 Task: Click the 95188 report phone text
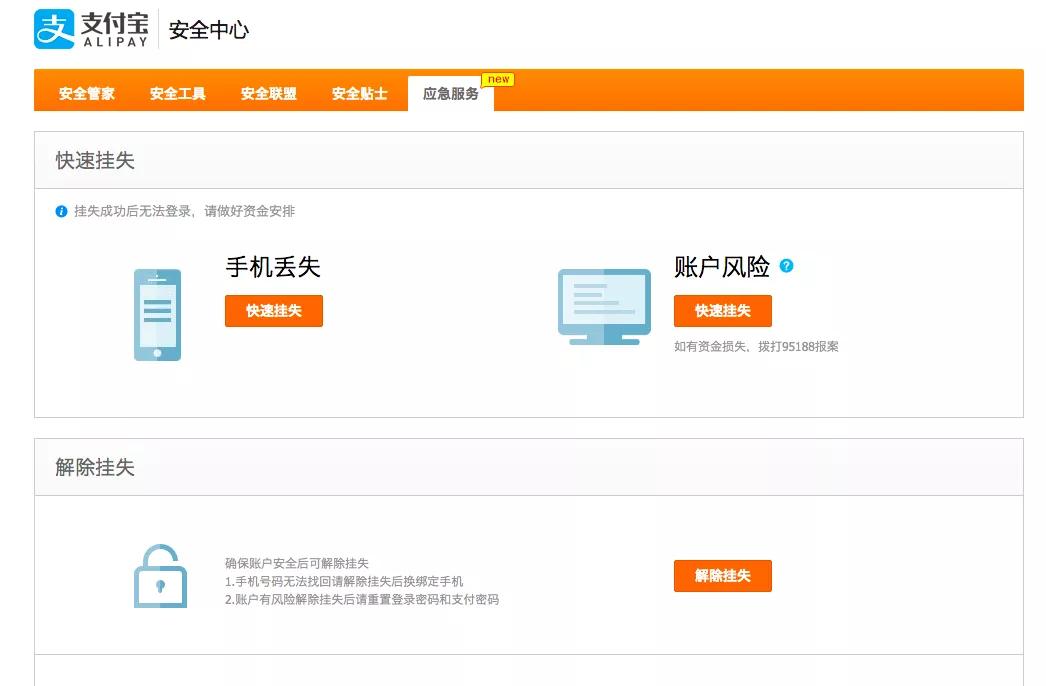coord(758,345)
